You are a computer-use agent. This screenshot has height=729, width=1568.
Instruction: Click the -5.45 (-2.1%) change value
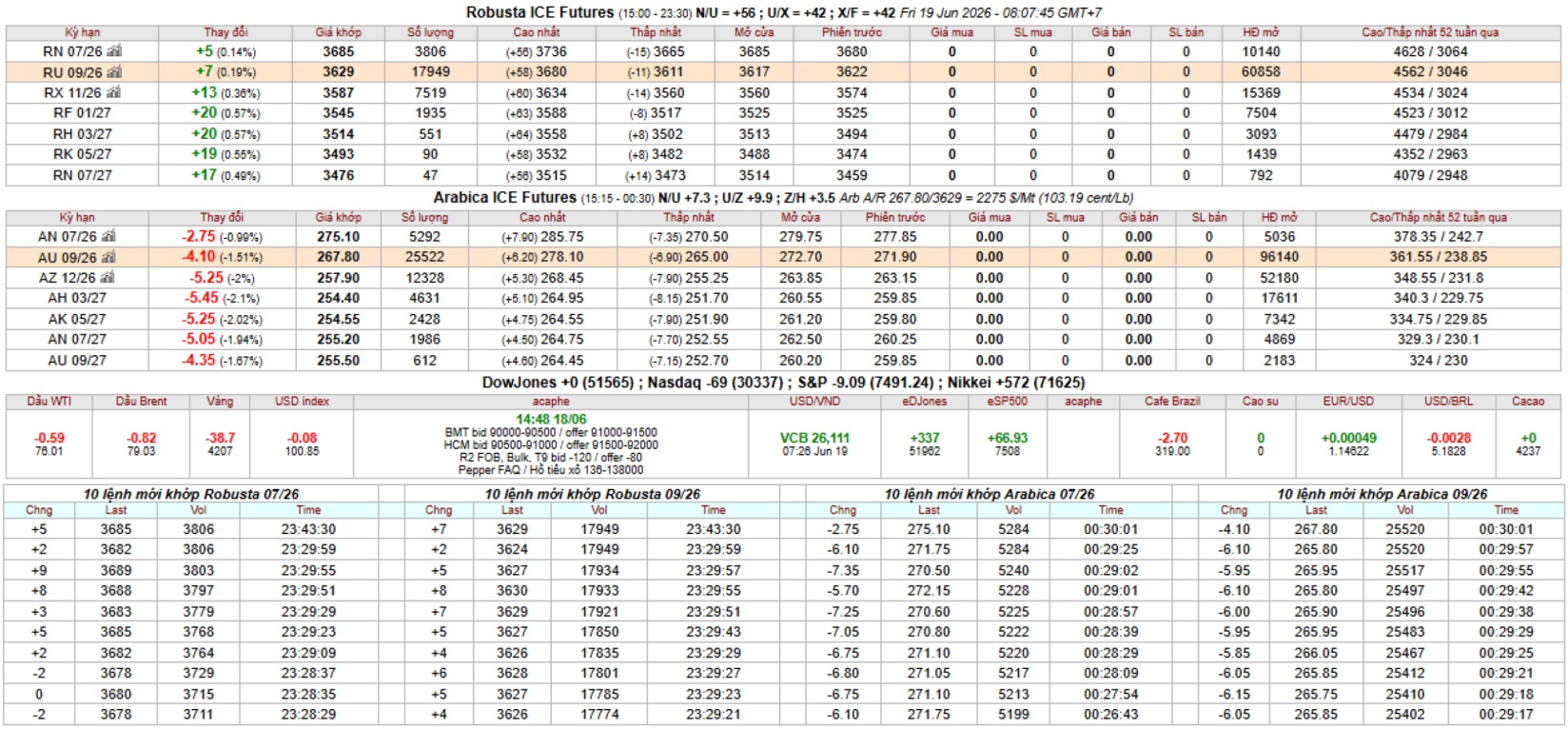(222, 299)
